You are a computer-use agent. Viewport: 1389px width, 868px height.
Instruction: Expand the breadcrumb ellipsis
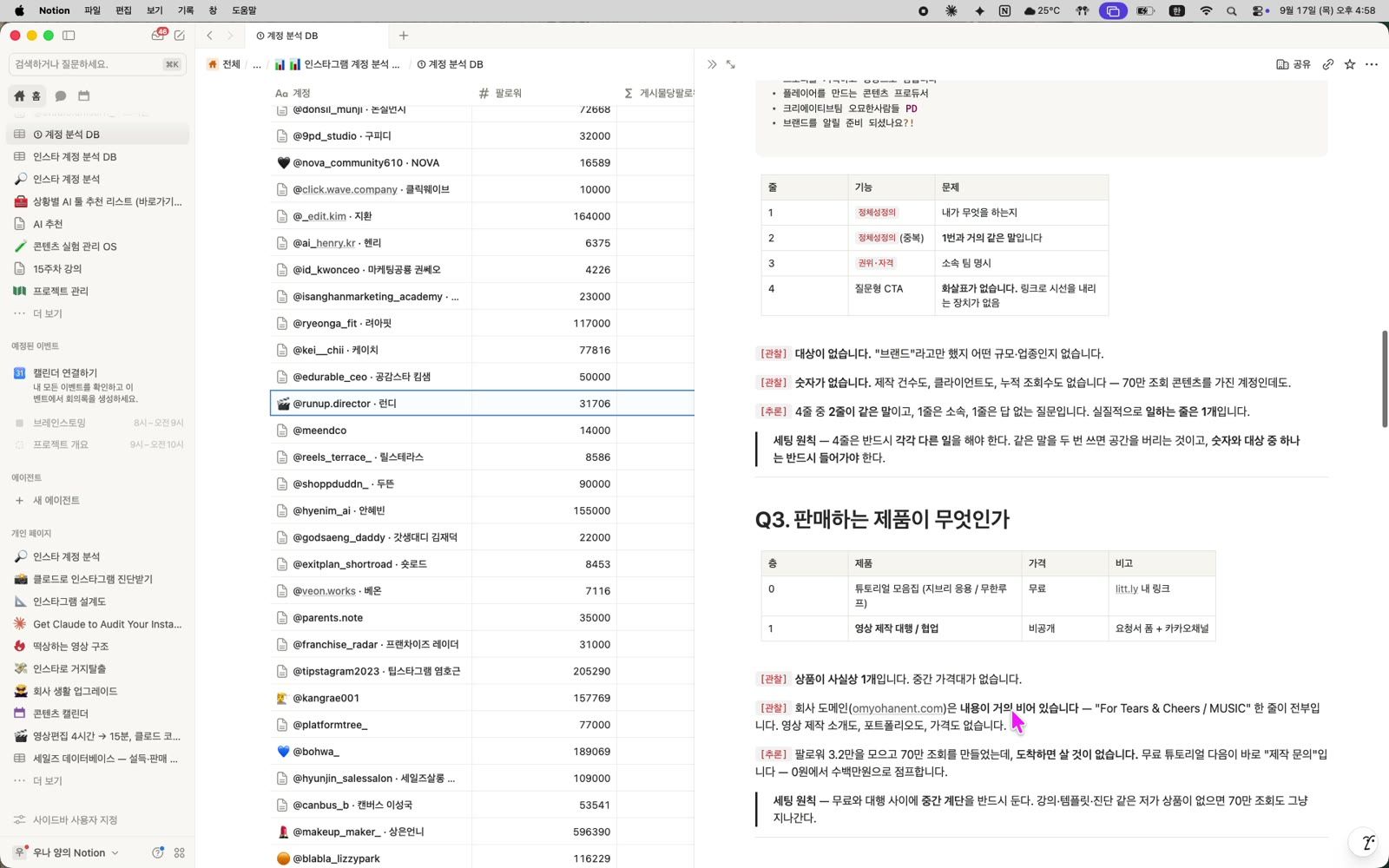256,64
